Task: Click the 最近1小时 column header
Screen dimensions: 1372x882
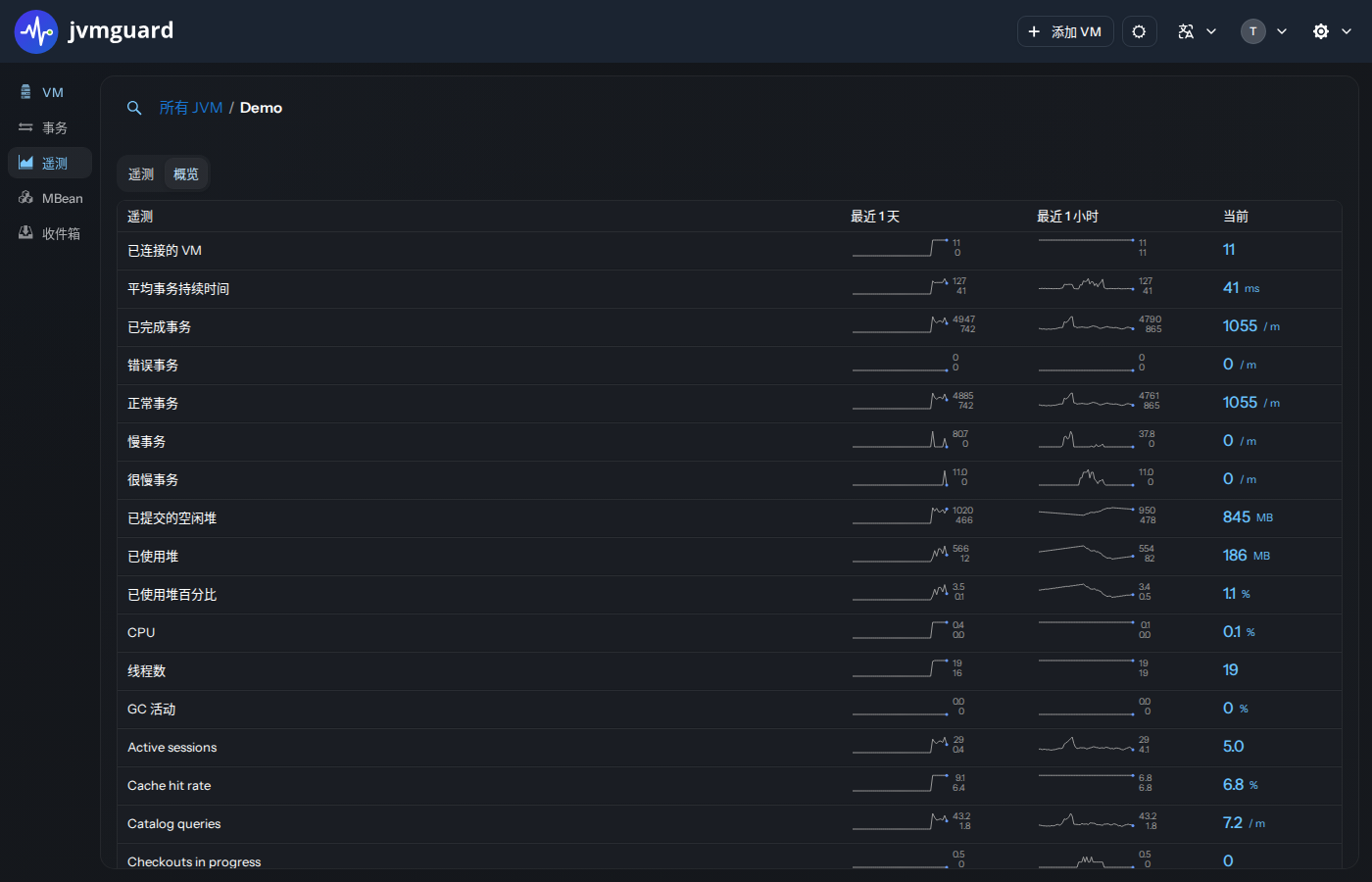Action: [x=1068, y=217]
